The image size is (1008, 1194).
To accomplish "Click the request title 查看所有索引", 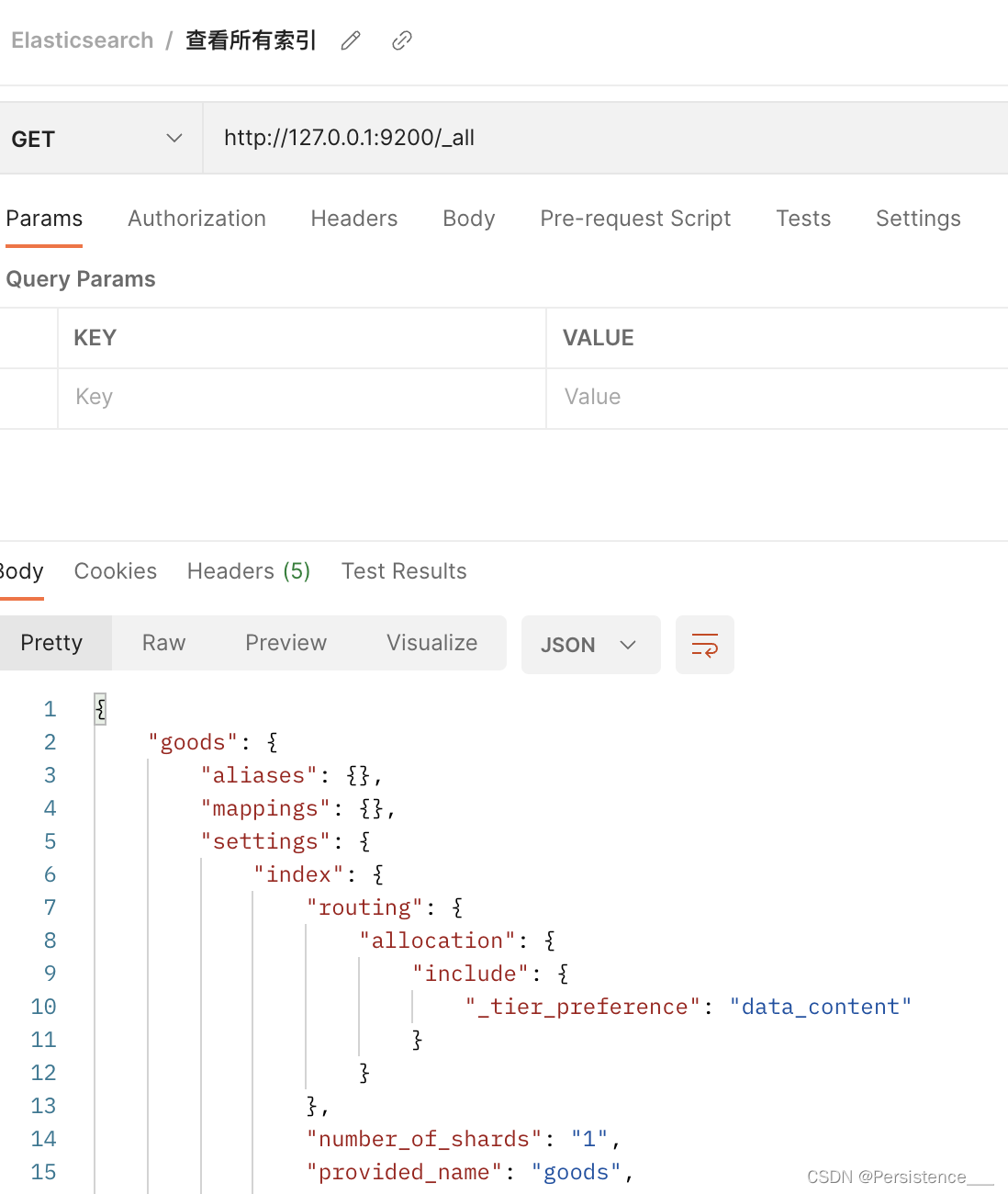I will [251, 40].
